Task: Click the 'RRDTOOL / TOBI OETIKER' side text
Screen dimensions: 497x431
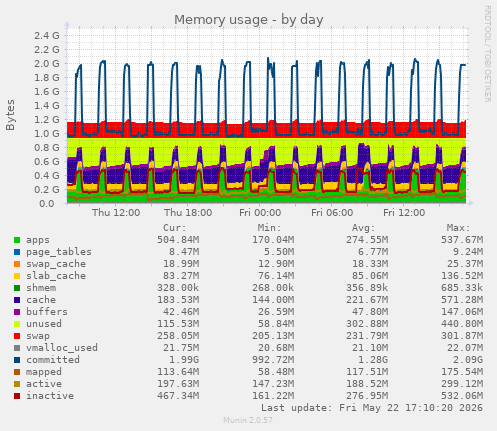Action: (487, 54)
